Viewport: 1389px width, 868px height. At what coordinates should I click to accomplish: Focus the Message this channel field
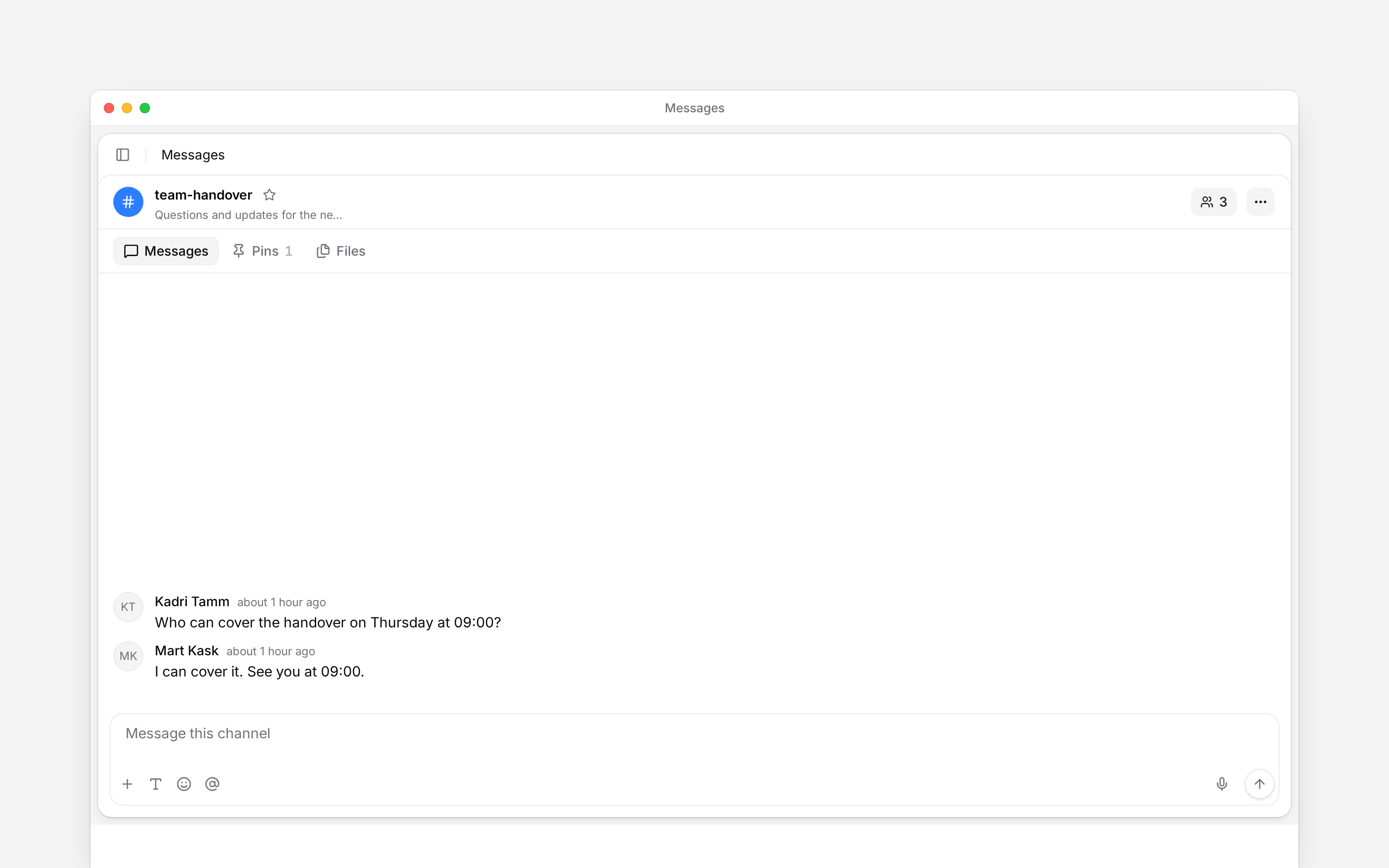pos(694,734)
